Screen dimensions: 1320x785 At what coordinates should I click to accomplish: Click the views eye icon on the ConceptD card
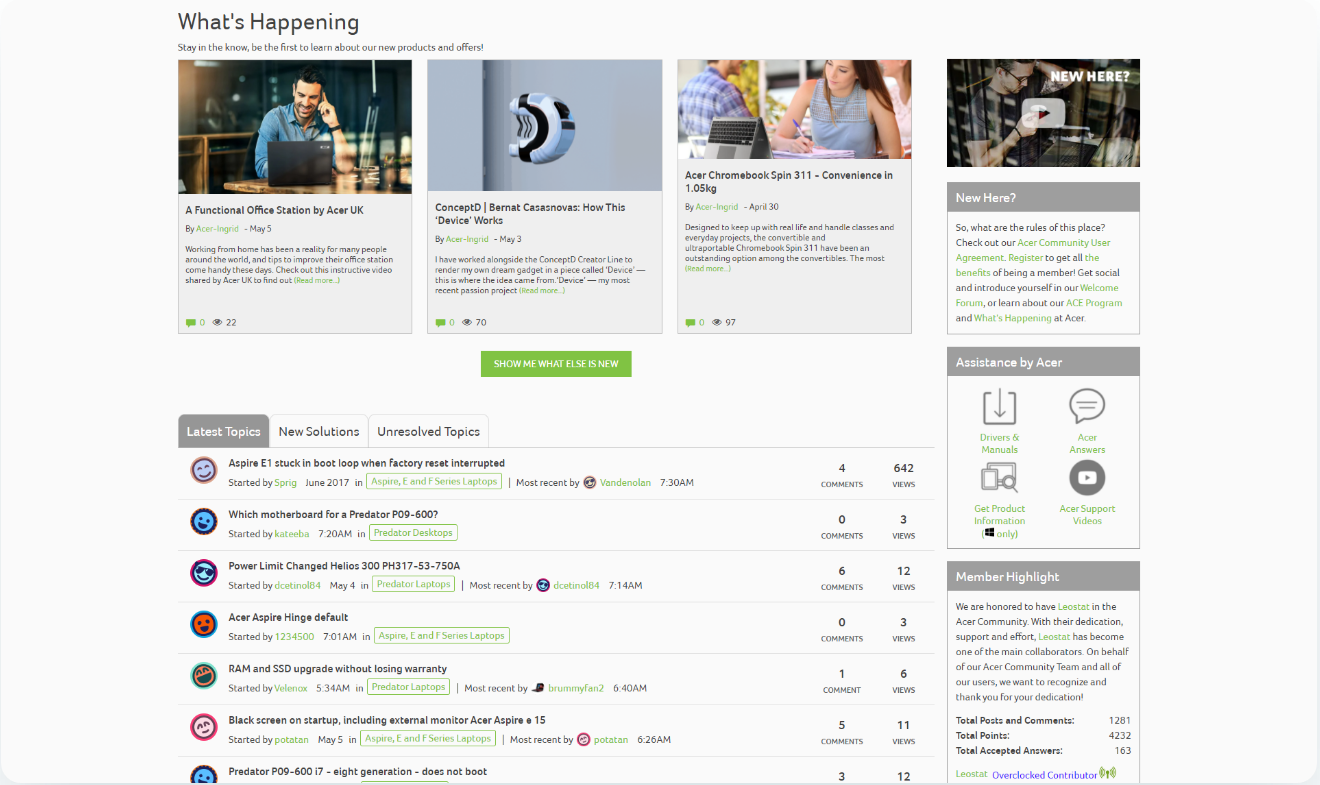(467, 322)
